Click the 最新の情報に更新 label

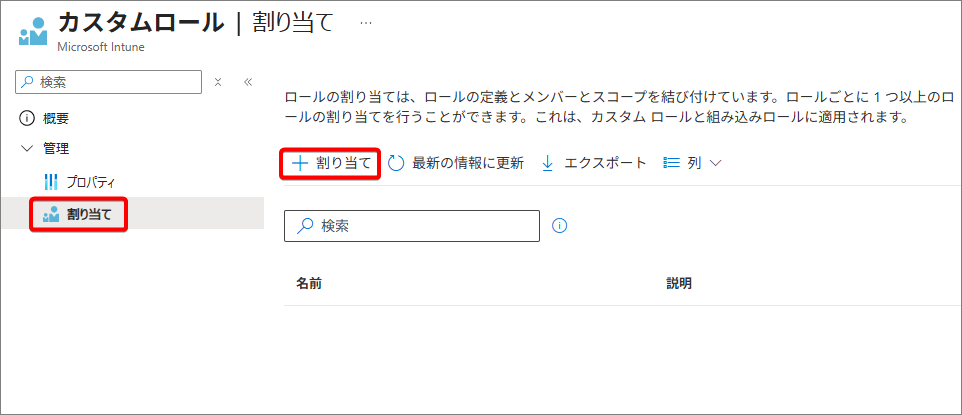tap(467, 163)
